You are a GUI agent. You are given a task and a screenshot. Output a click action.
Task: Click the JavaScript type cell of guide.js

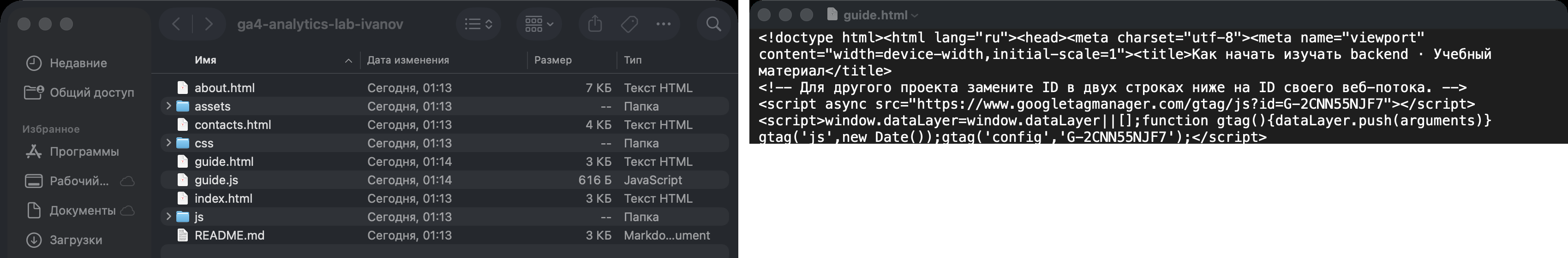[652, 180]
